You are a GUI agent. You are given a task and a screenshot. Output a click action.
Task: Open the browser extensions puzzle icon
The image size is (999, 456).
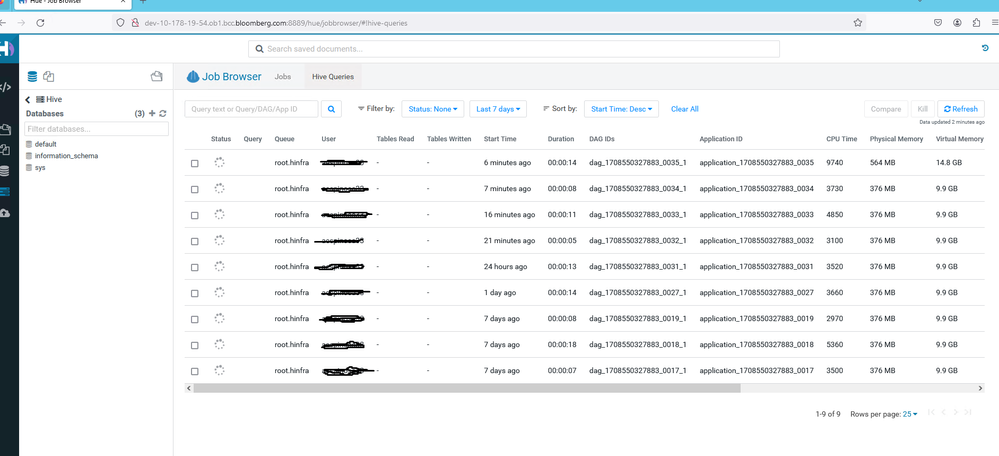click(977, 22)
